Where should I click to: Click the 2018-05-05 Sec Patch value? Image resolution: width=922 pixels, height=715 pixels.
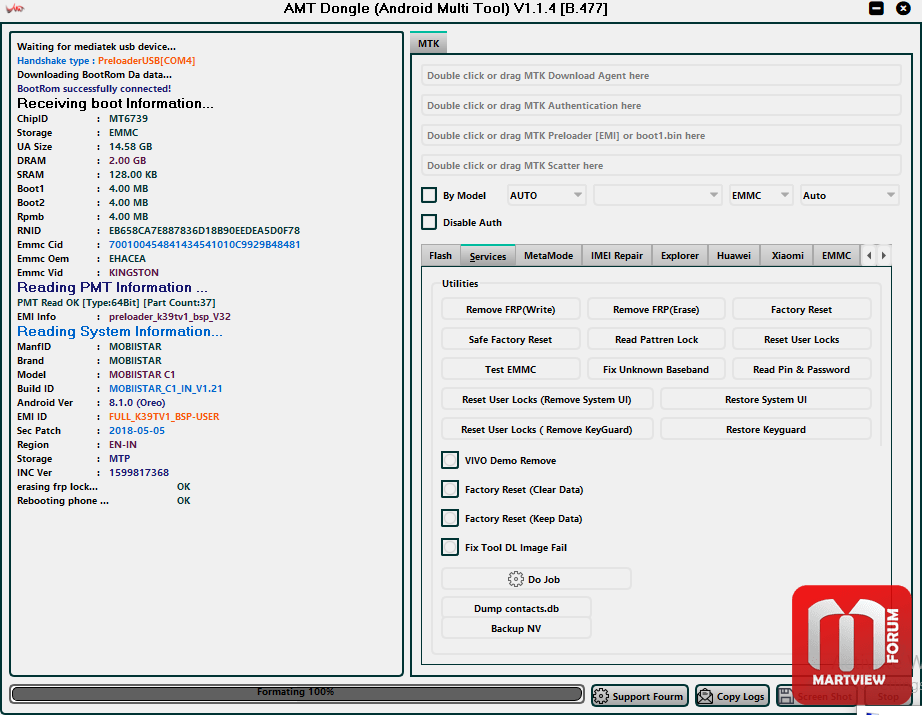coord(137,430)
